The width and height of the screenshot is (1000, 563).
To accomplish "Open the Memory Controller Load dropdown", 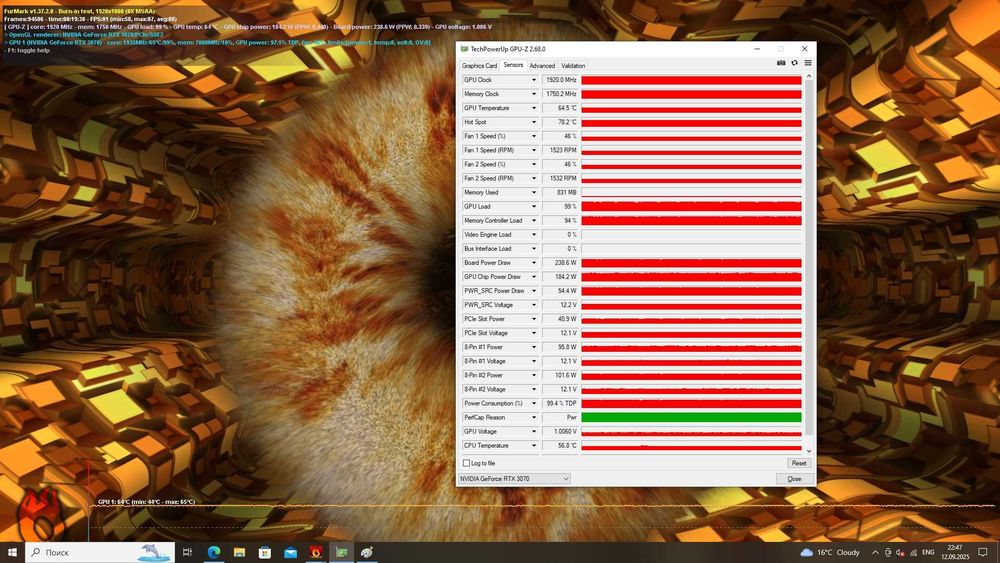I will pyautogui.click(x=534, y=221).
